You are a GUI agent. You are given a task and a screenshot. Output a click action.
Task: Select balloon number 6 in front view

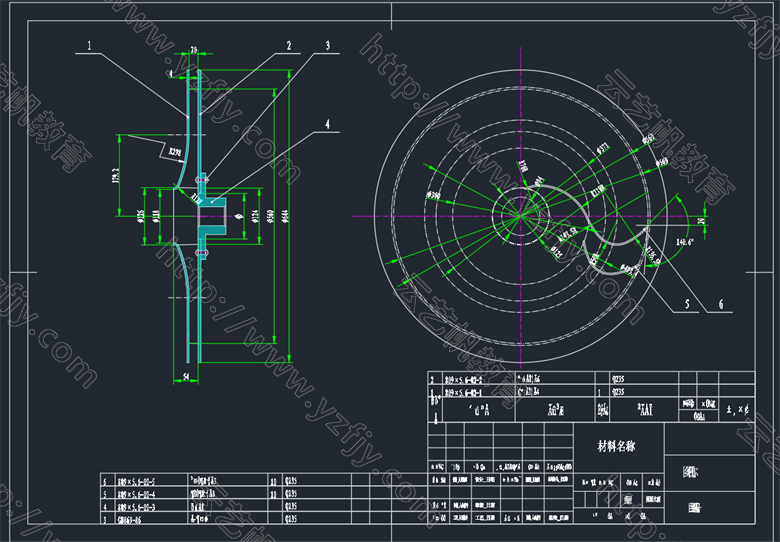click(721, 304)
